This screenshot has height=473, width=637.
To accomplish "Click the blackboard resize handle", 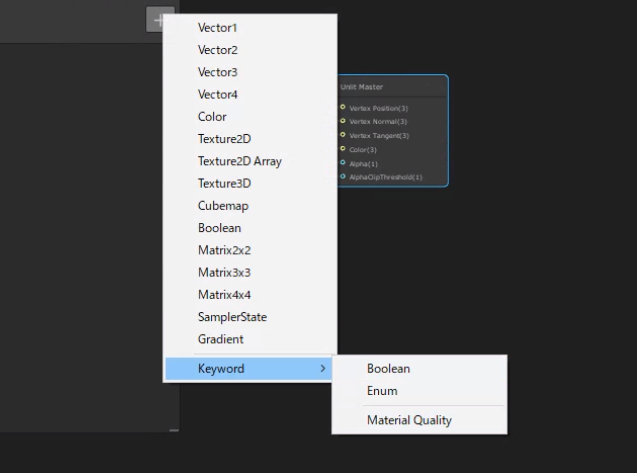I will tap(174, 430).
